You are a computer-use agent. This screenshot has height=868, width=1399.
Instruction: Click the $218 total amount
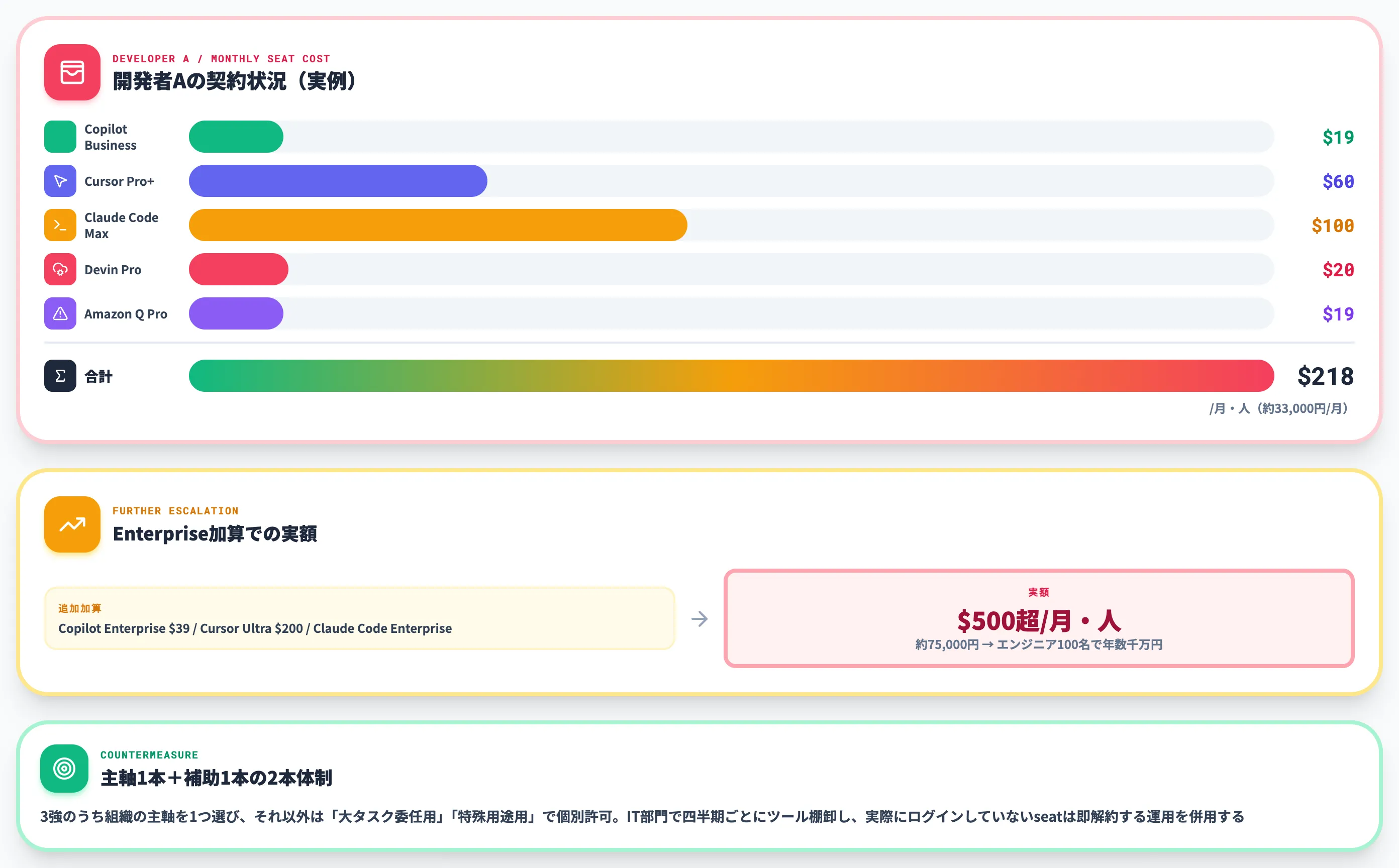tap(1326, 377)
